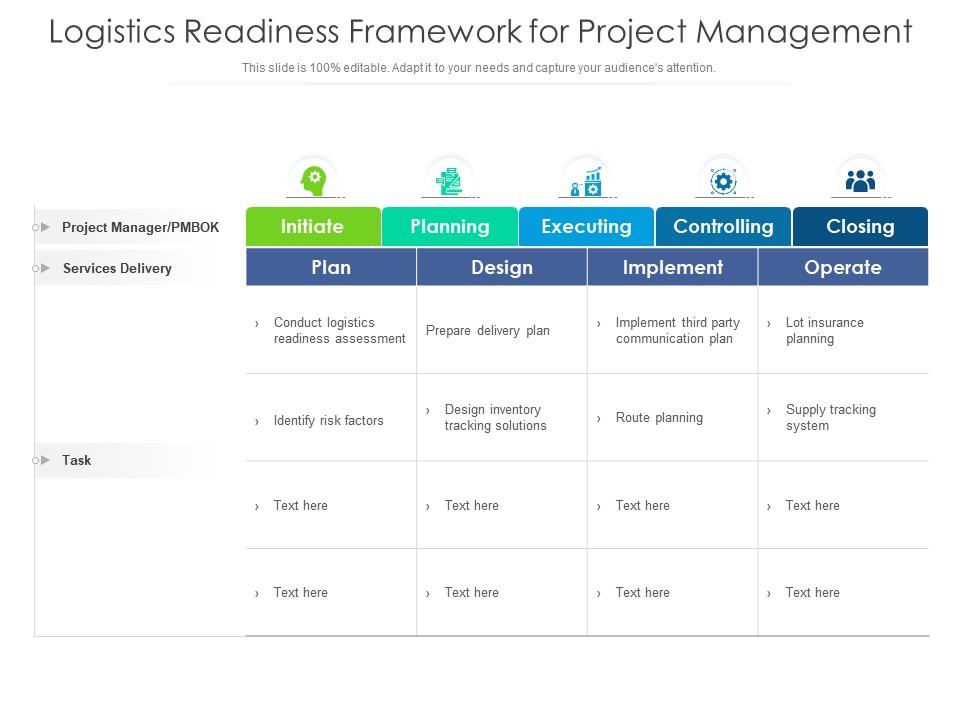Select the Closing stage tab
The height and width of the screenshot is (720, 960).
[860, 226]
